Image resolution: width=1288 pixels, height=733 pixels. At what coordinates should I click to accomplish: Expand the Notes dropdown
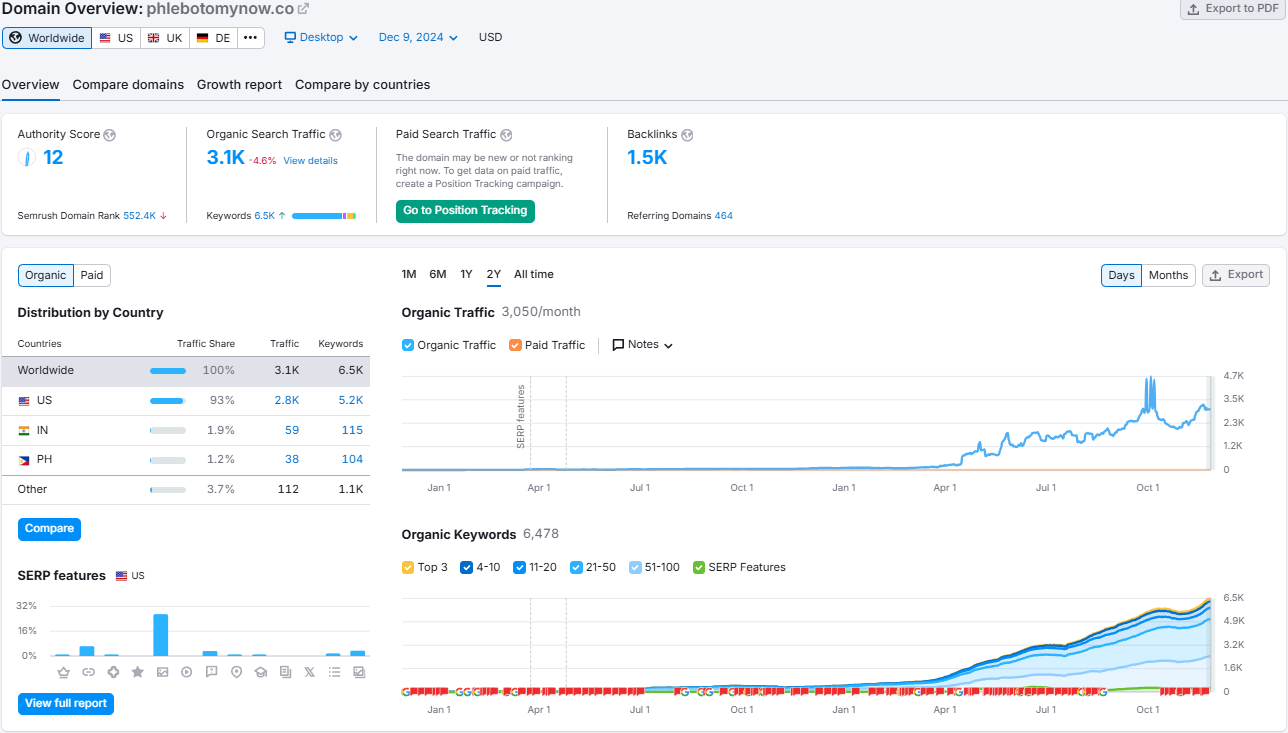[x=643, y=345]
